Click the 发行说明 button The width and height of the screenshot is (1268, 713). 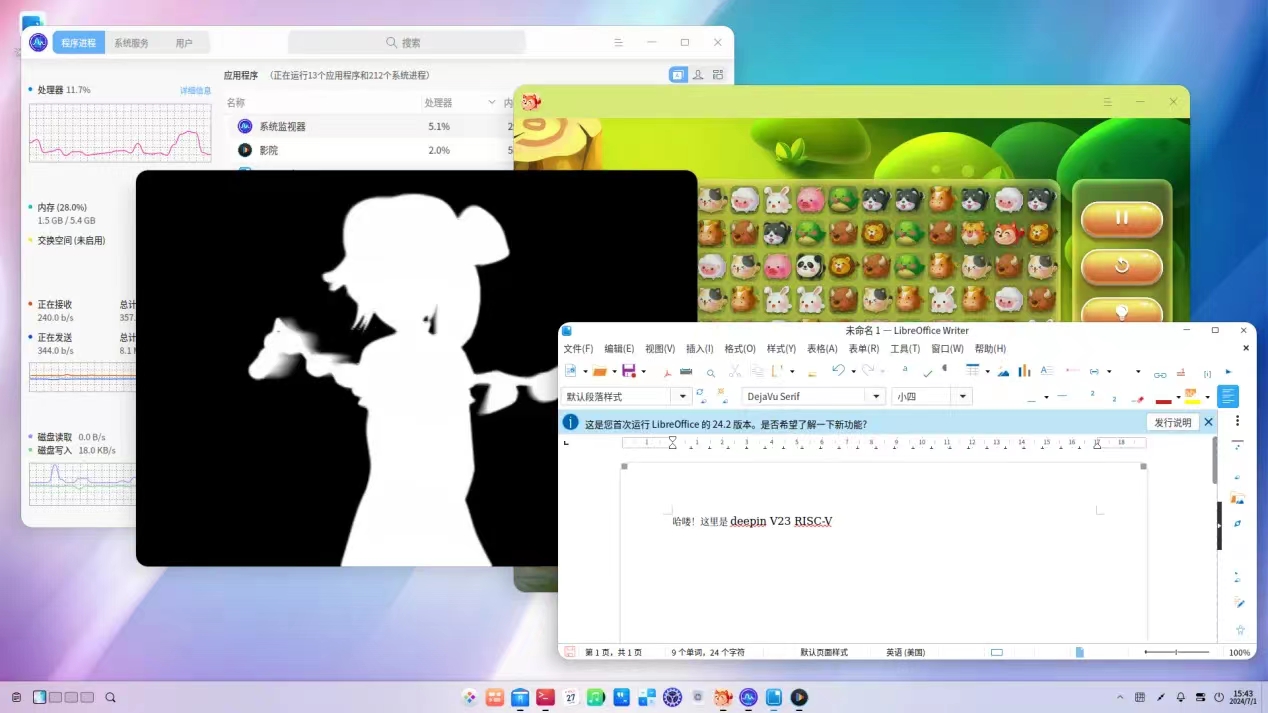click(x=1172, y=423)
